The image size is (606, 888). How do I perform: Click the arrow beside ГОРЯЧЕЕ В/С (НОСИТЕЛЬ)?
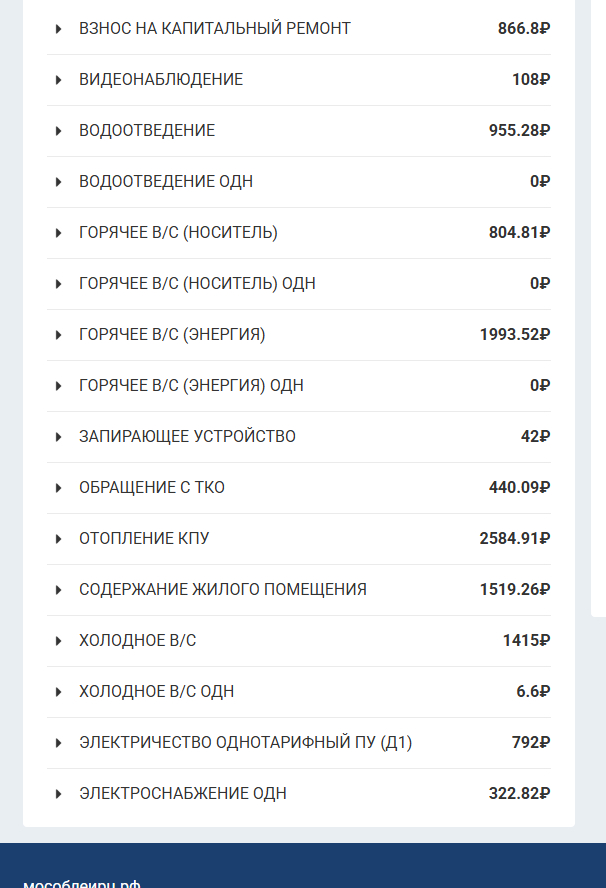pyautogui.click(x=60, y=233)
